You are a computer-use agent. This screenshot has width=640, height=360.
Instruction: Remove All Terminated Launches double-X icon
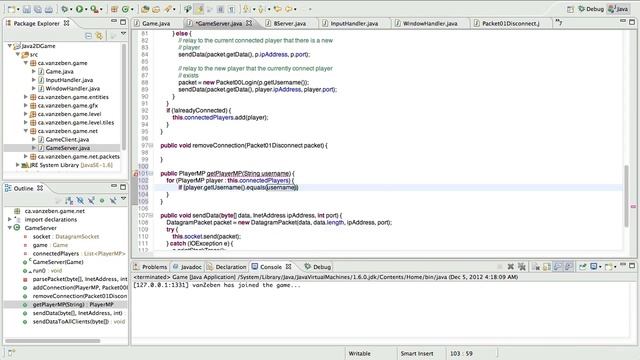[522, 267]
